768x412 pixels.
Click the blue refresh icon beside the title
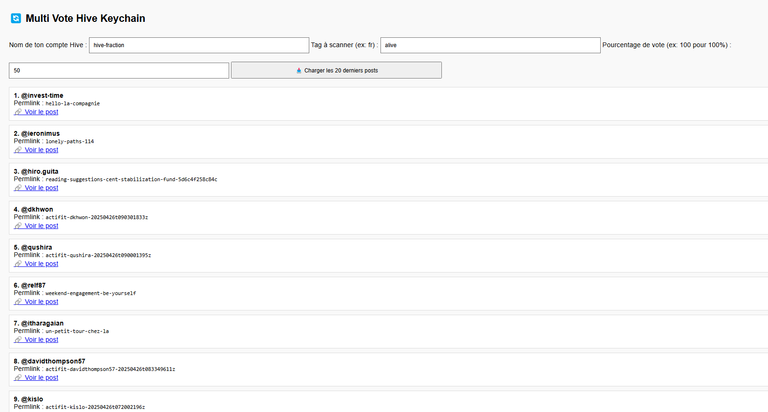[16, 18]
